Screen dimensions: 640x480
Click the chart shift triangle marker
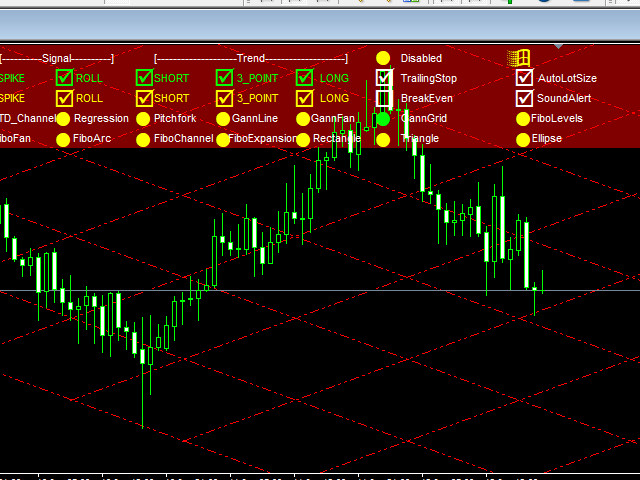point(558,47)
